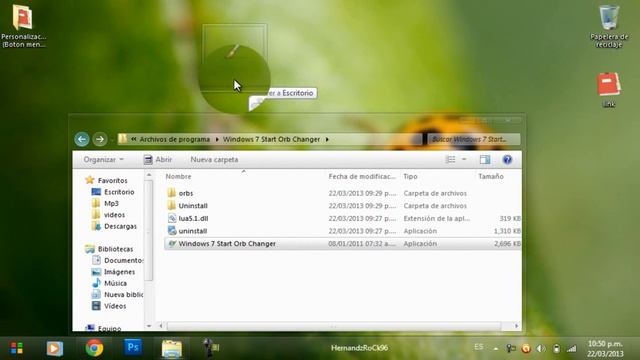Launch the media player taskbar icon

pos(55,348)
